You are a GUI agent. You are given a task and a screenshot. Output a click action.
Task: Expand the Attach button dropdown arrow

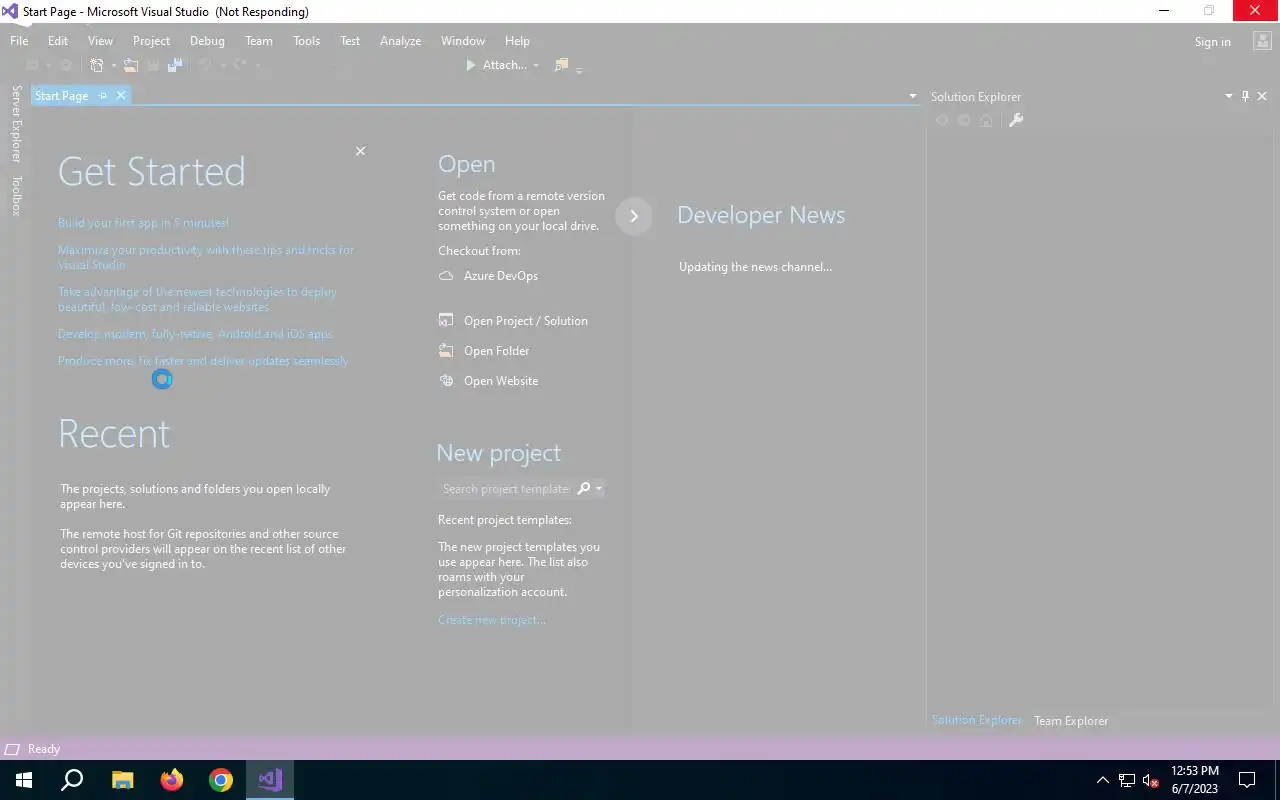coord(536,65)
